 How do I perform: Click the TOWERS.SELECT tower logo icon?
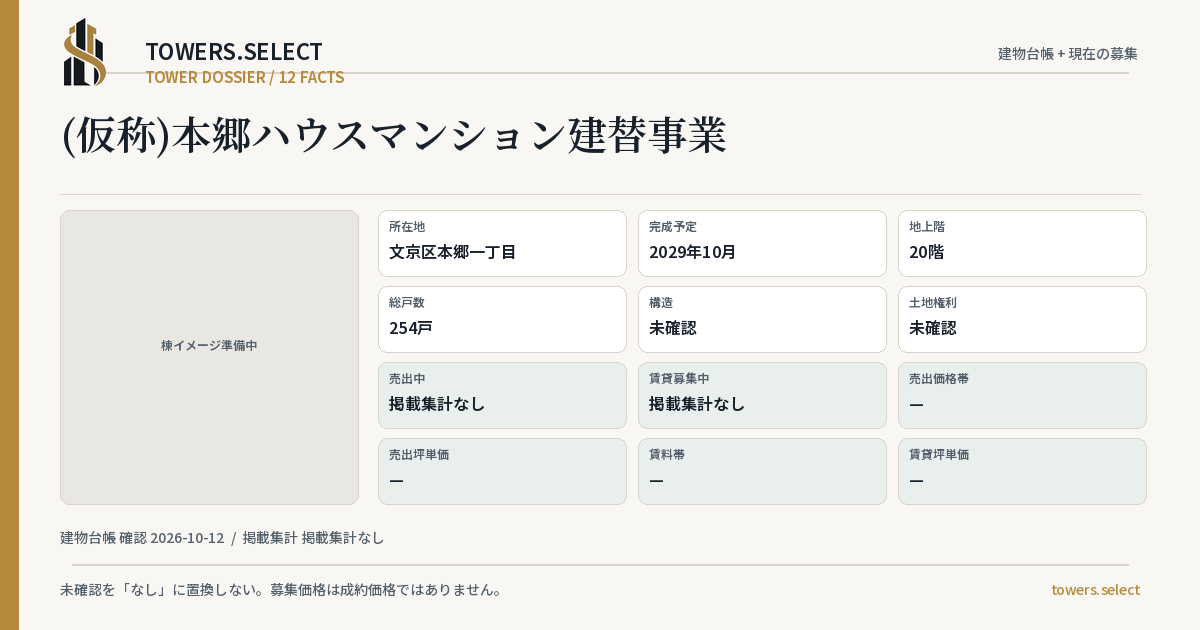(x=85, y=52)
